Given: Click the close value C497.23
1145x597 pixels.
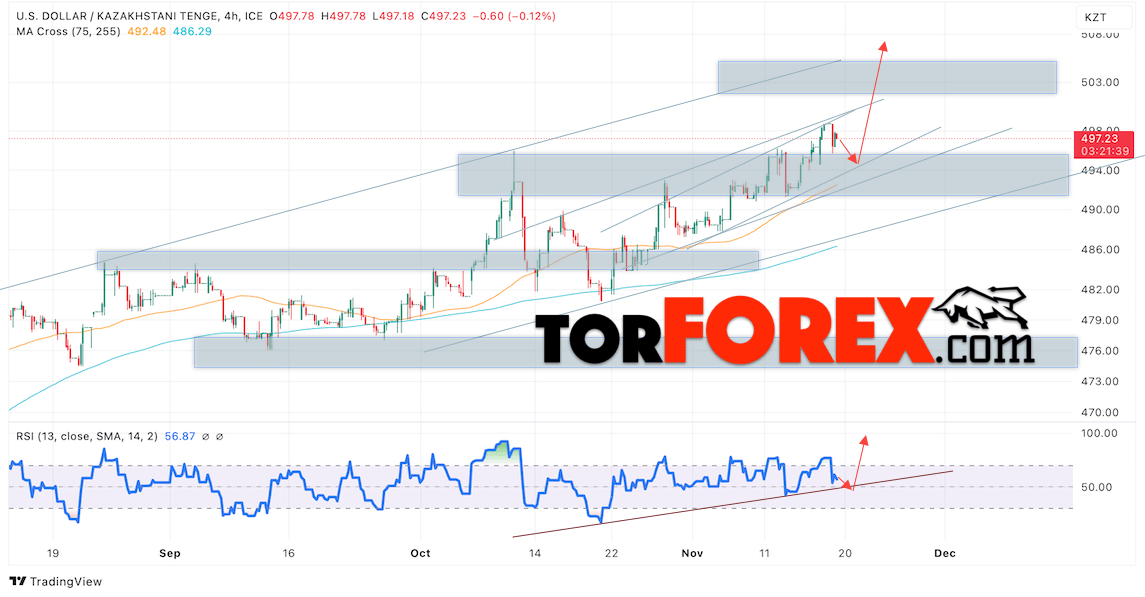Looking at the screenshot, I should pos(443,16).
